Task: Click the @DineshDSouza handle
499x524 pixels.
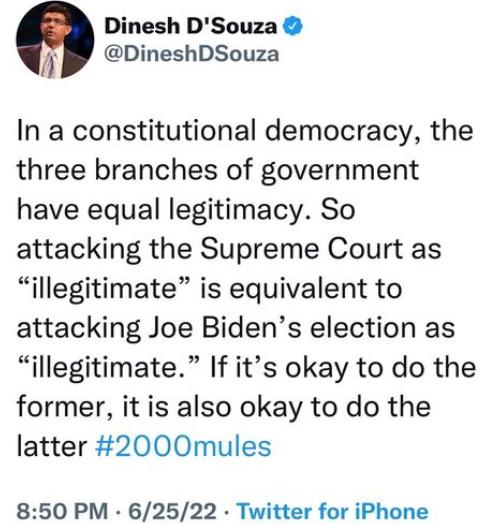Action: point(192,54)
